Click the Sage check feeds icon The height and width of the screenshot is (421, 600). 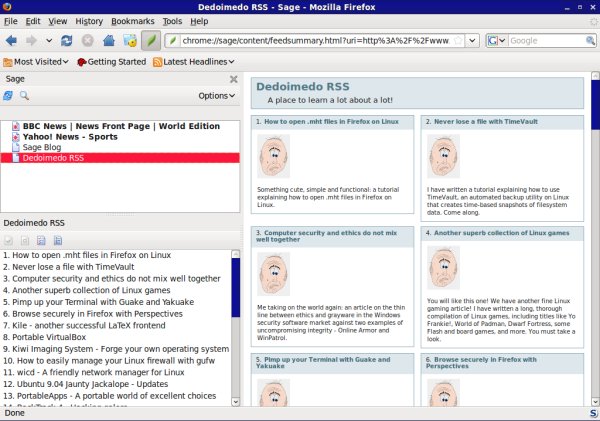pyautogui.click(x=8, y=96)
